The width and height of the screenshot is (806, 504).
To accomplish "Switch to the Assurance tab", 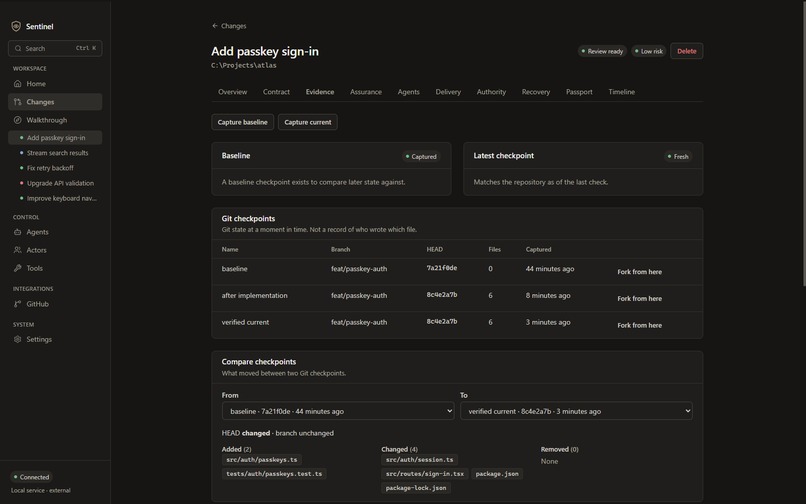I will click(365, 92).
